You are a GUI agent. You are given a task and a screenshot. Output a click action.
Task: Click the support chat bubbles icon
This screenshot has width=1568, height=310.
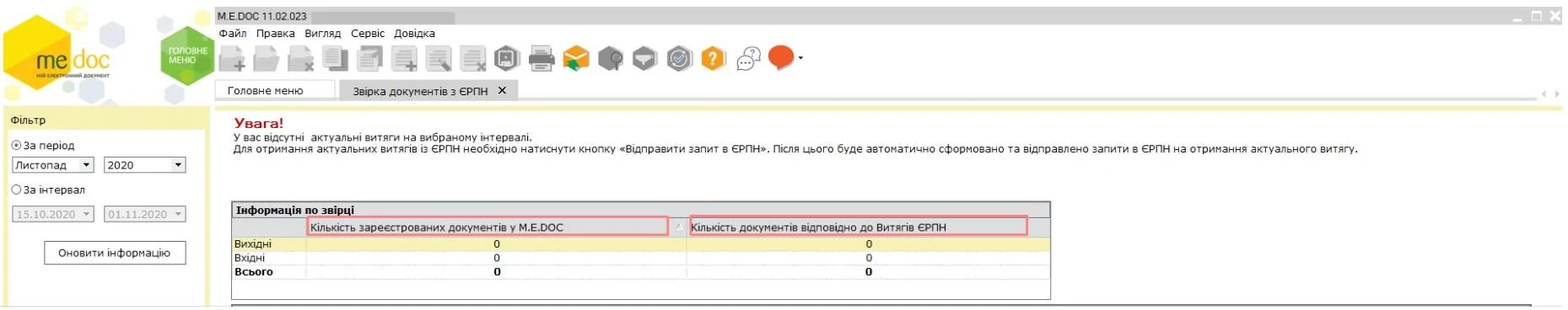click(x=748, y=58)
